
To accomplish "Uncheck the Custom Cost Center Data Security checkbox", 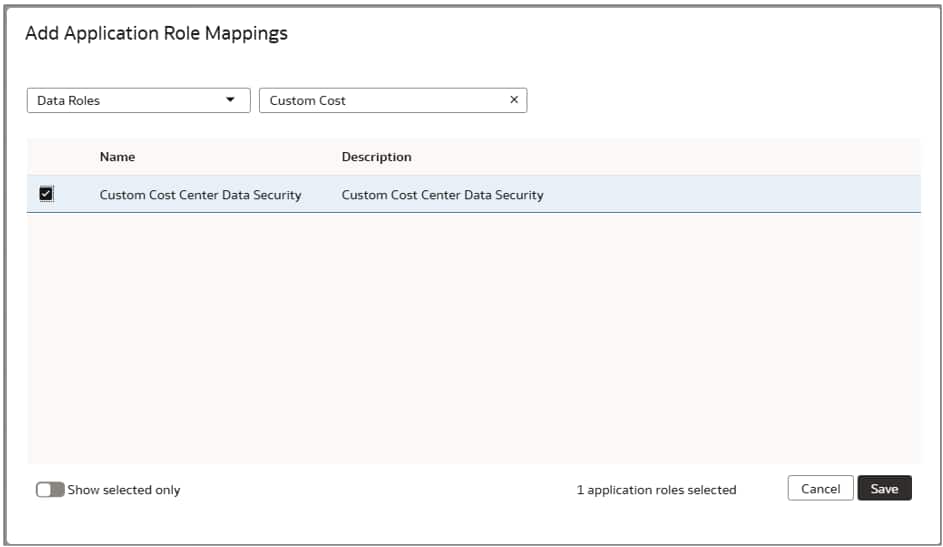I will coord(46,194).
